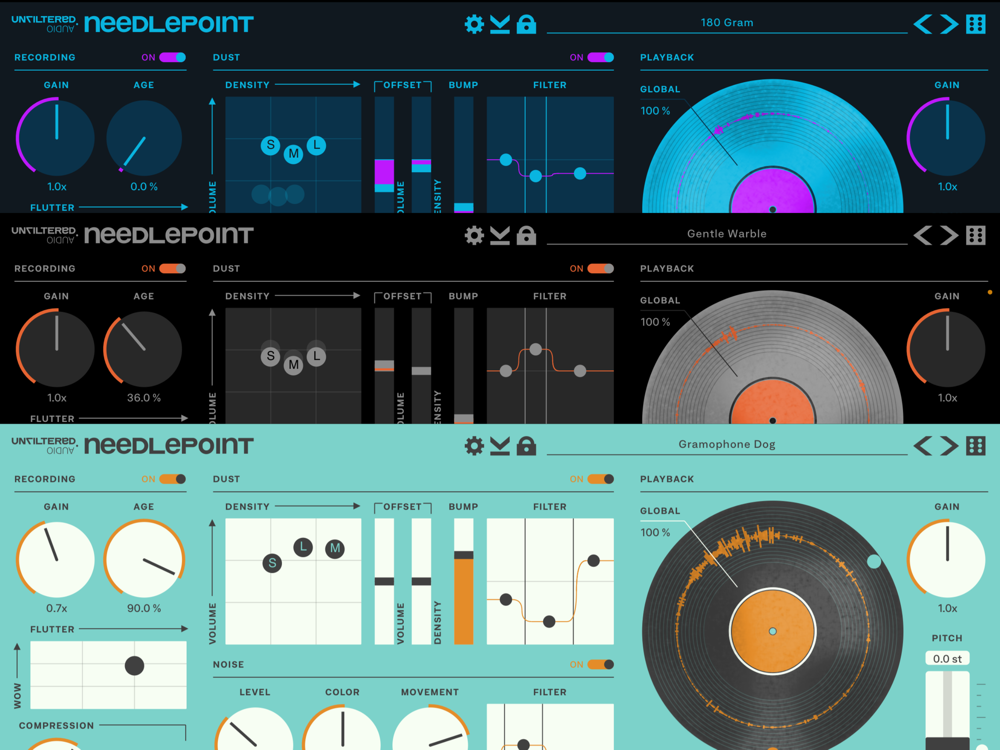Go to previous preset in Gentle Warble panel
This screenshot has height=750, width=1000.
coord(923,235)
